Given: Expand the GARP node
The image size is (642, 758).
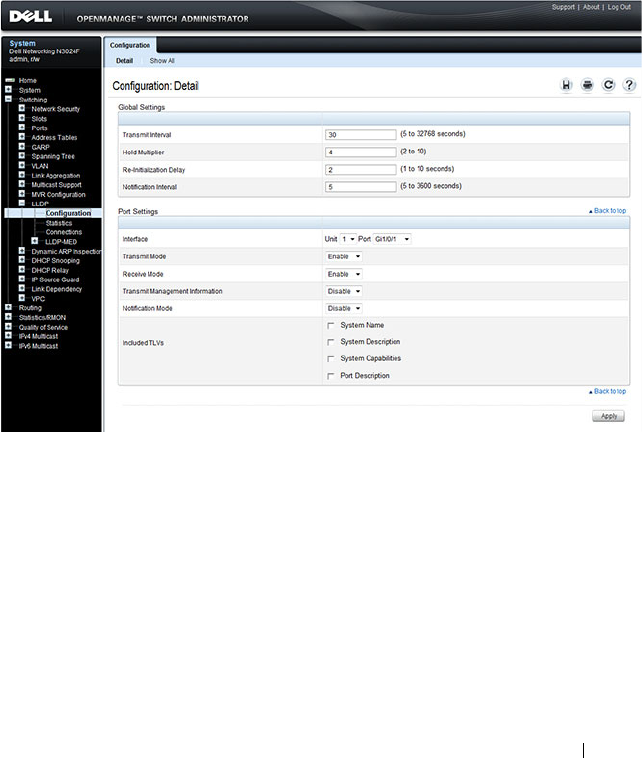Looking at the screenshot, I should [x=22, y=146].
